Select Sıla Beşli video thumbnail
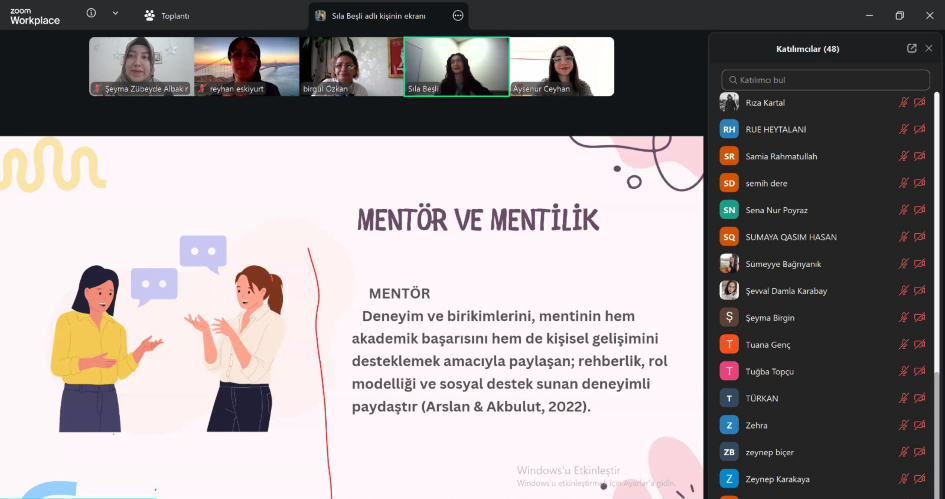Screen dimensions: 945x499 456,66
